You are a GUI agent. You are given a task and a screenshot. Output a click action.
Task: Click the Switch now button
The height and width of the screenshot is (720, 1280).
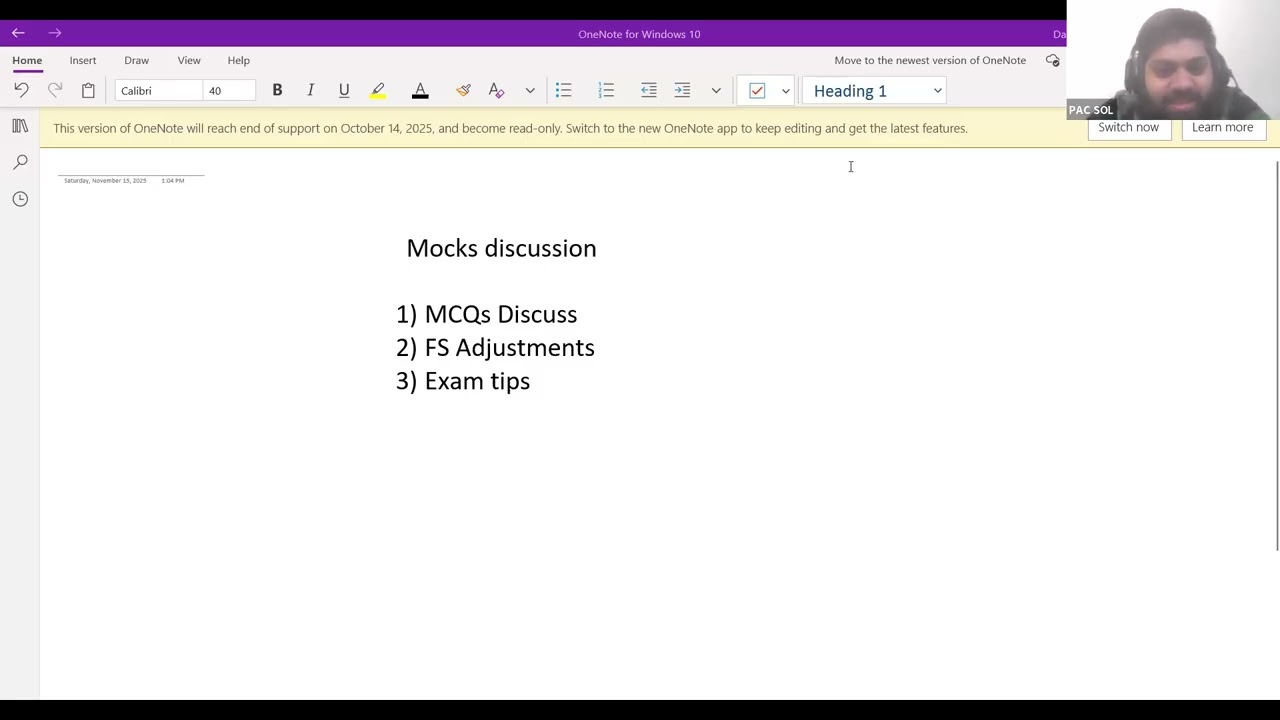(1128, 128)
